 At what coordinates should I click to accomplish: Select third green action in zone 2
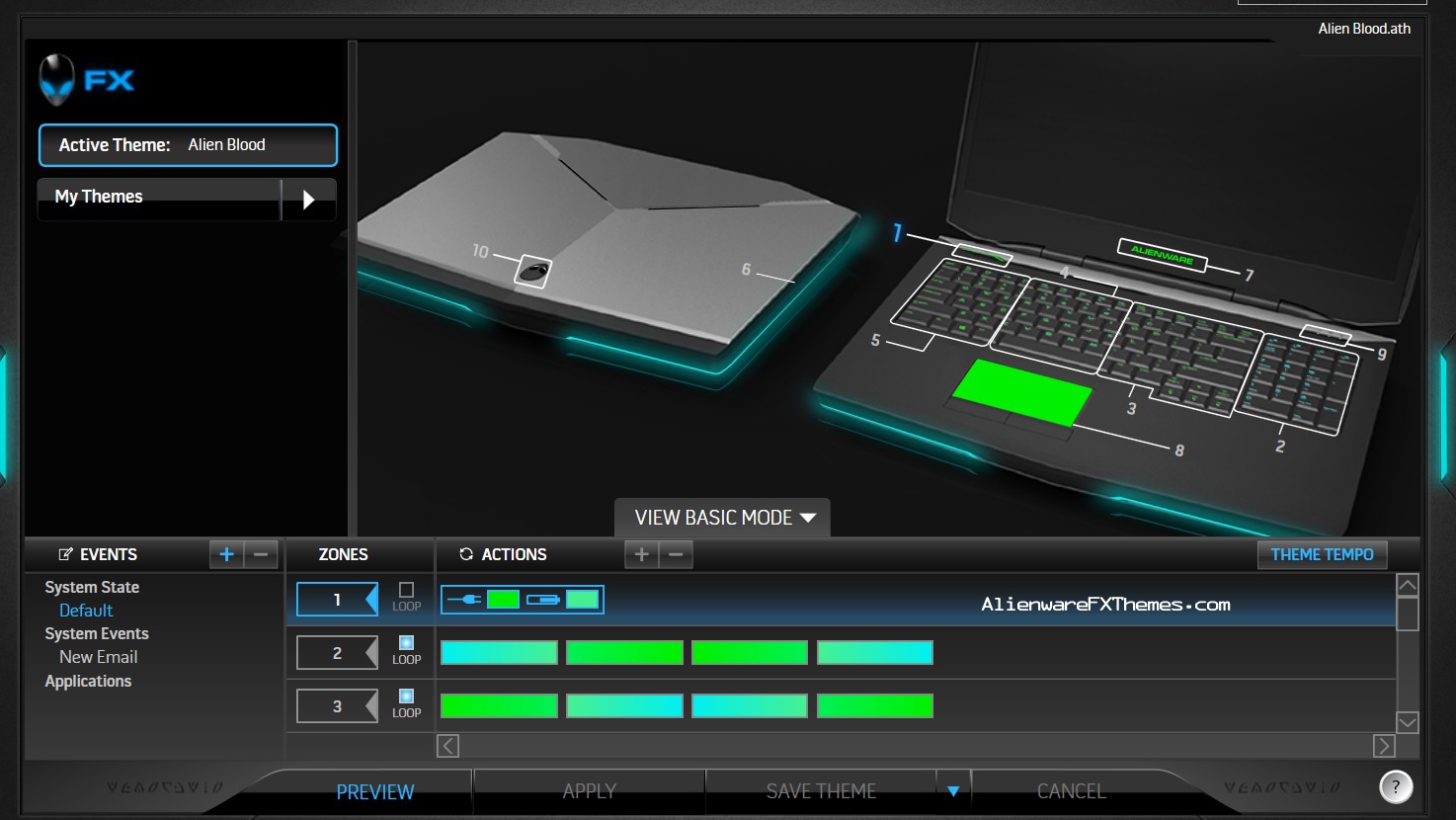750,653
